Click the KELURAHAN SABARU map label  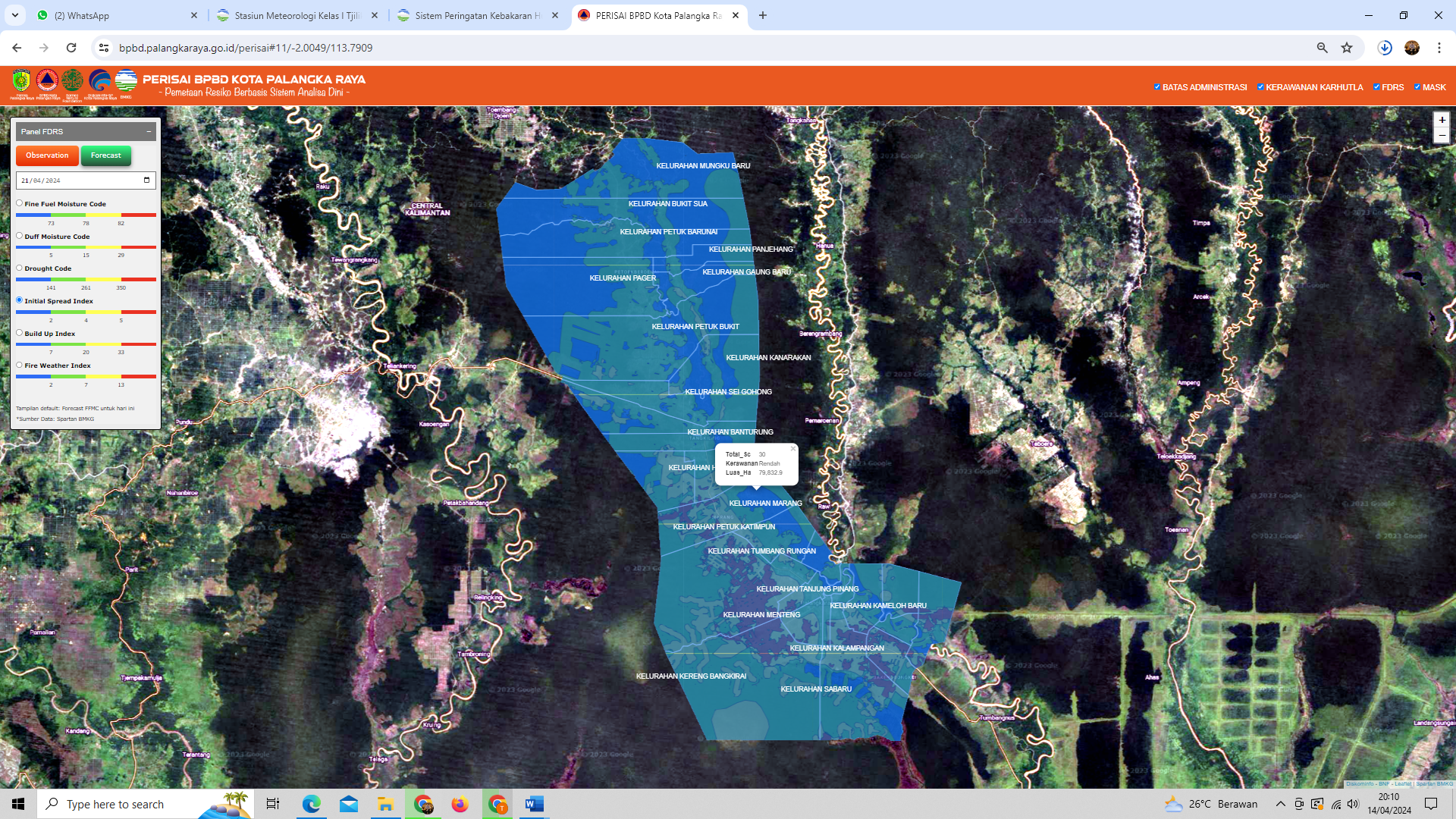(816, 689)
